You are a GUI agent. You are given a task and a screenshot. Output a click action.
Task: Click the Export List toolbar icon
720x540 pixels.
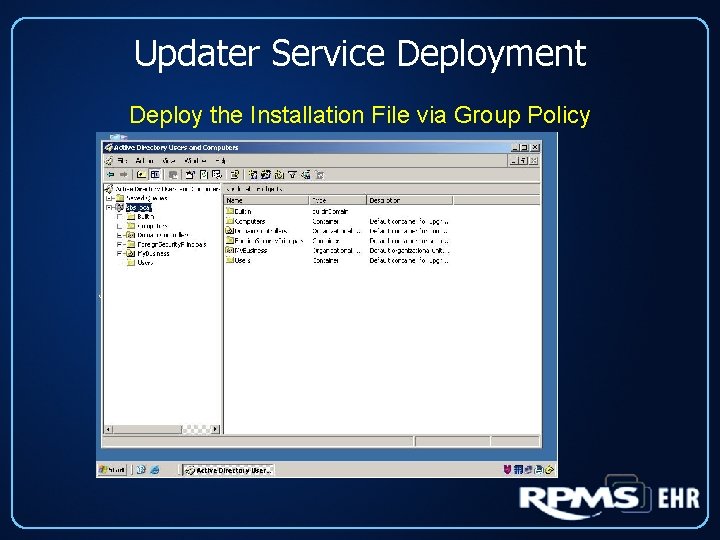(x=217, y=175)
